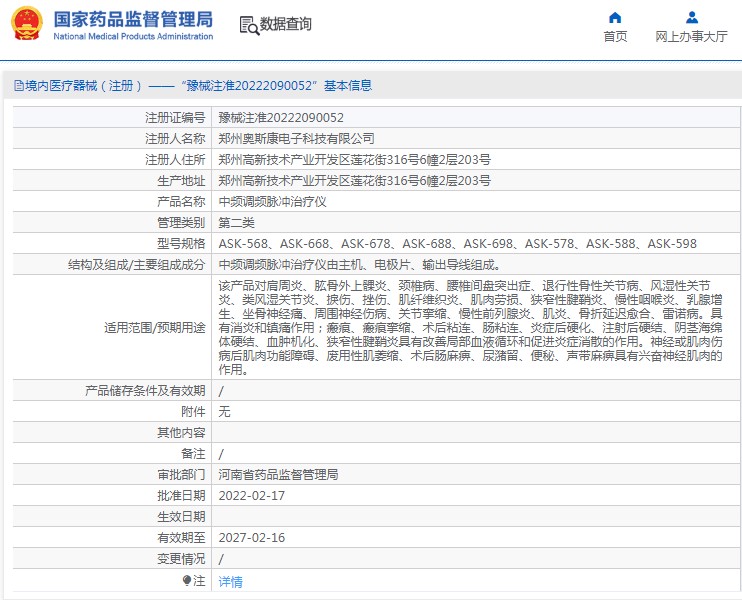
Task: Select product name 中频调频脉冲治疗仪
Action: pos(273,202)
